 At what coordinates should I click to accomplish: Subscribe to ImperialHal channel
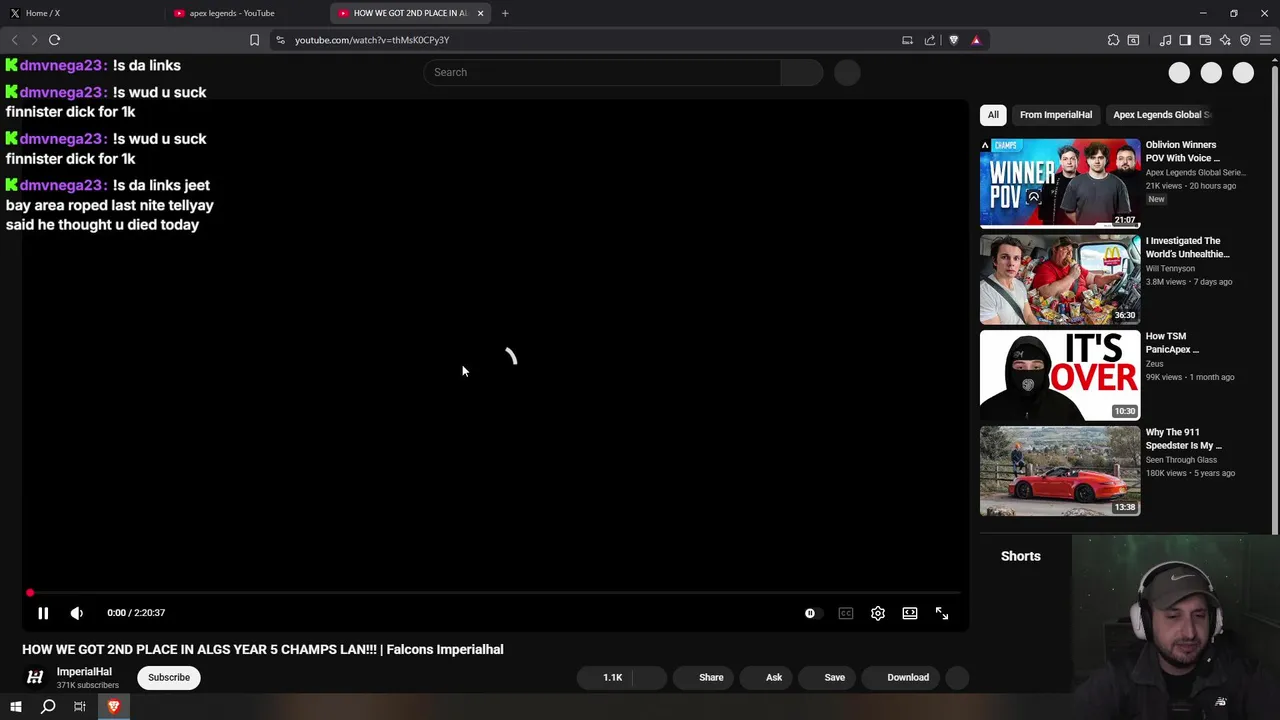[169, 677]
